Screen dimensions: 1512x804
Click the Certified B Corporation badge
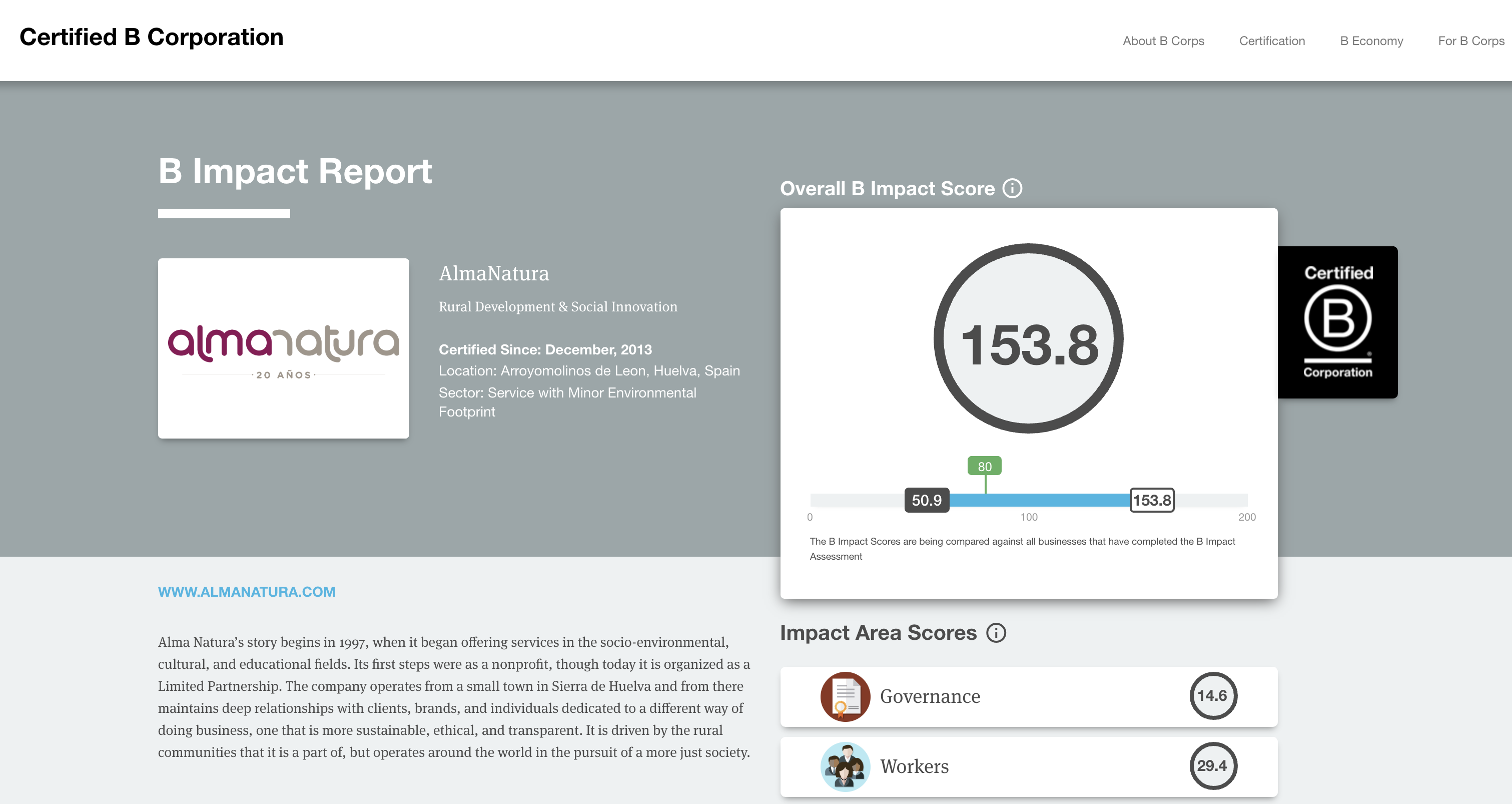click(1338, 322)
